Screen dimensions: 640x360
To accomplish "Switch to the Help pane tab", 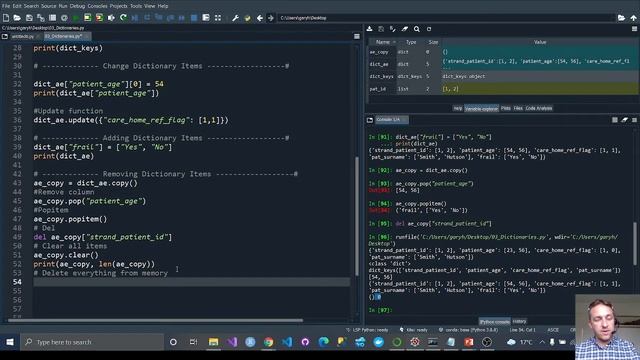I will tap(458, 108).
